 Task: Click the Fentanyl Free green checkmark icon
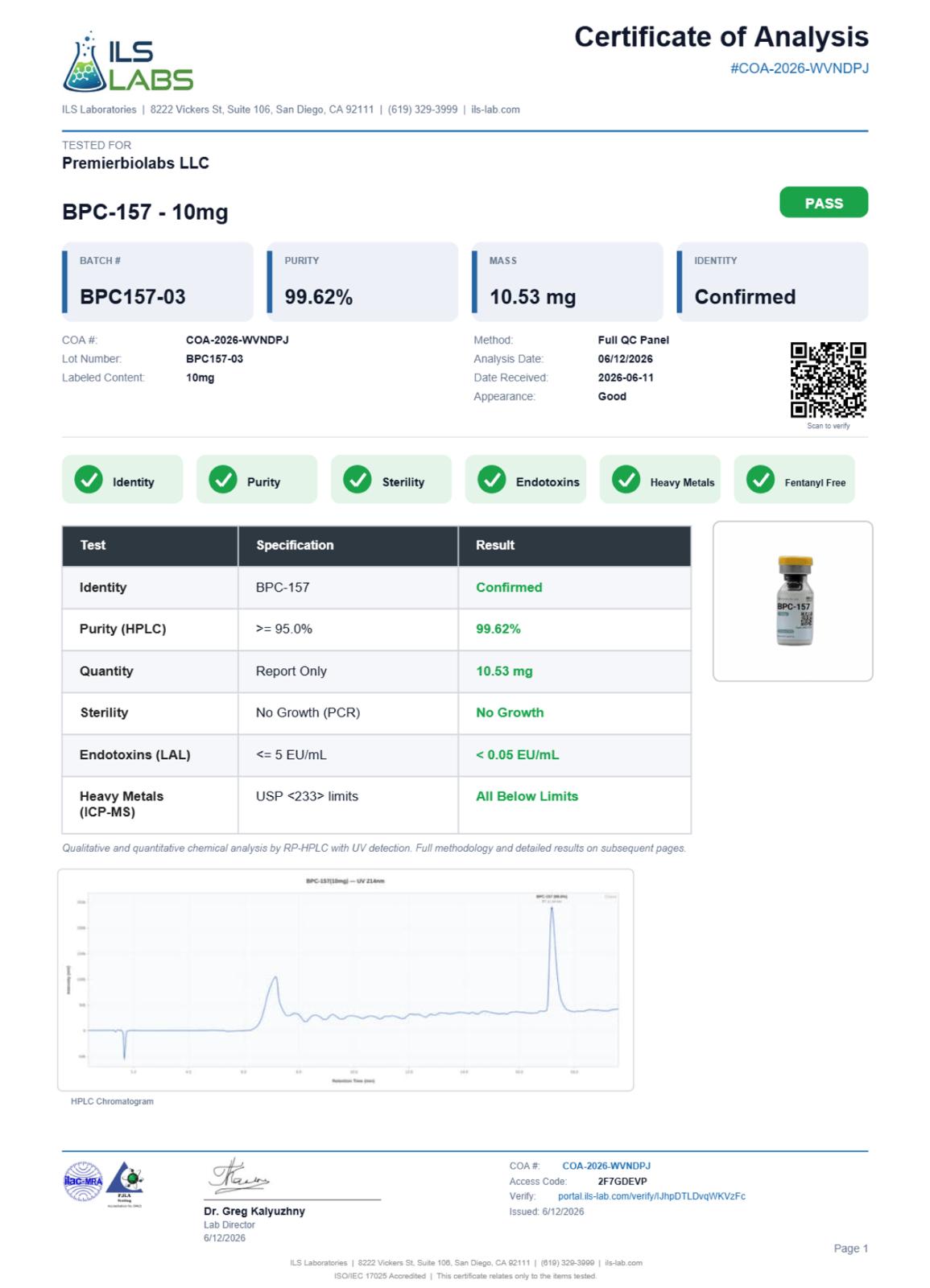coord(760,480)
